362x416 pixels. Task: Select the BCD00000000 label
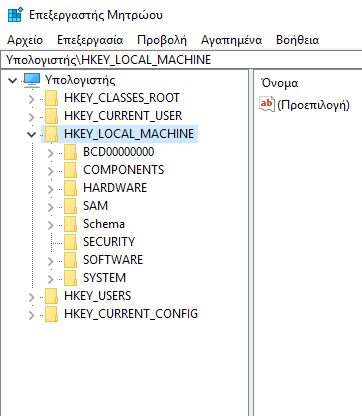coord(119,152)
